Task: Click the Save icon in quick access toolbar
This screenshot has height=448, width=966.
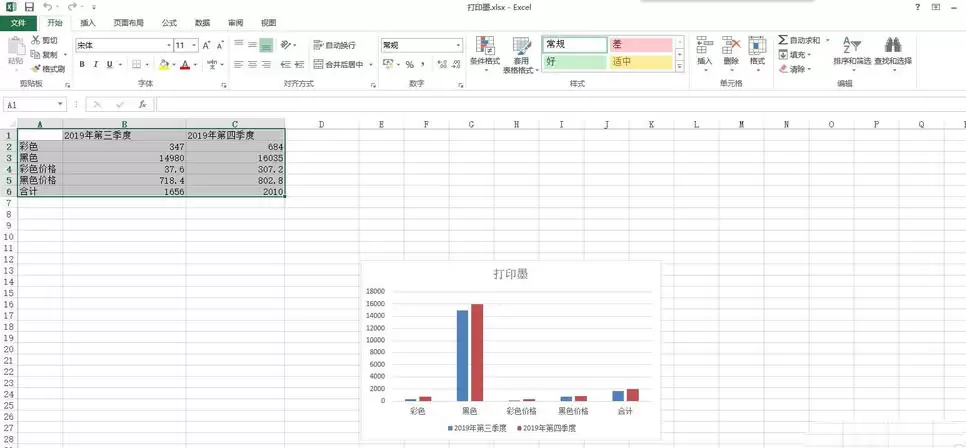Action: point(29,7)
